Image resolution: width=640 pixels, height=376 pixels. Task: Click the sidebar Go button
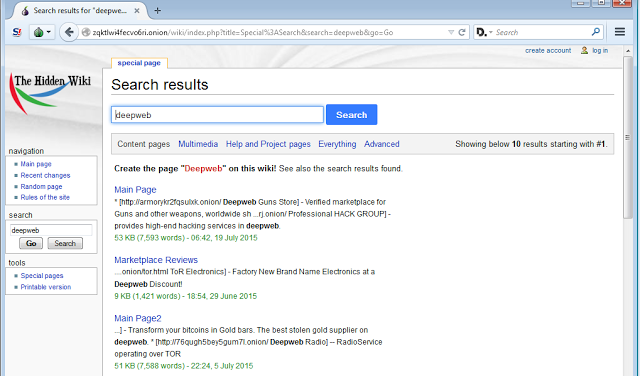(x=31, y=243)
